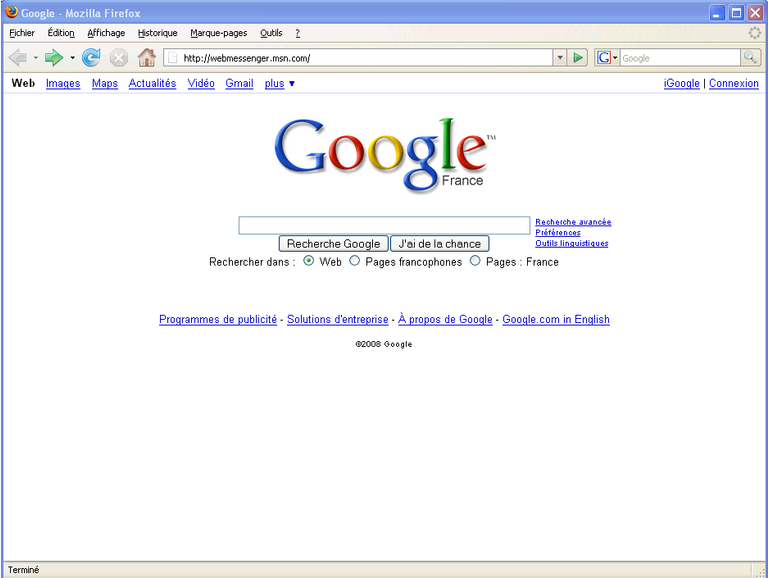Click the activity throbber icon

(x=755, y=33)
